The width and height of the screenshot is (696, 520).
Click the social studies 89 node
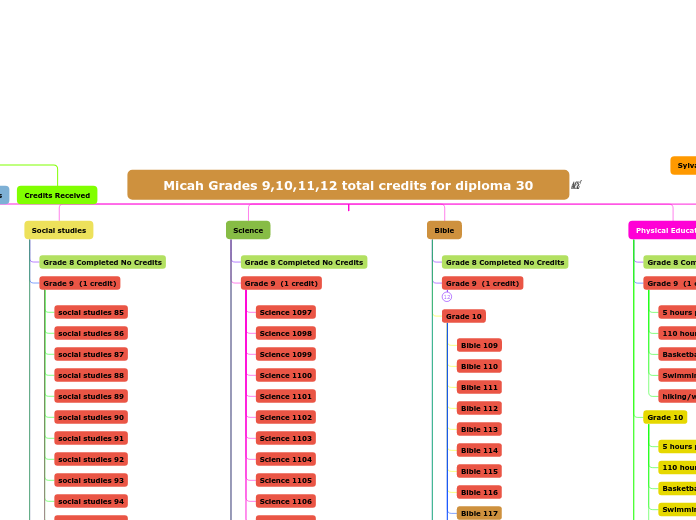click(x=91, y=396)
